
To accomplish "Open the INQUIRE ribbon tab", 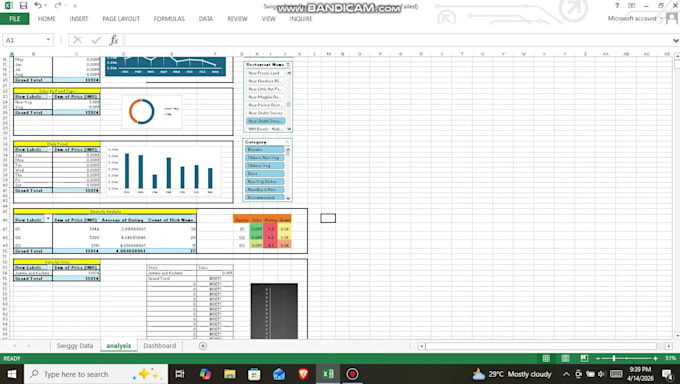I will click(x=301, y=19).
